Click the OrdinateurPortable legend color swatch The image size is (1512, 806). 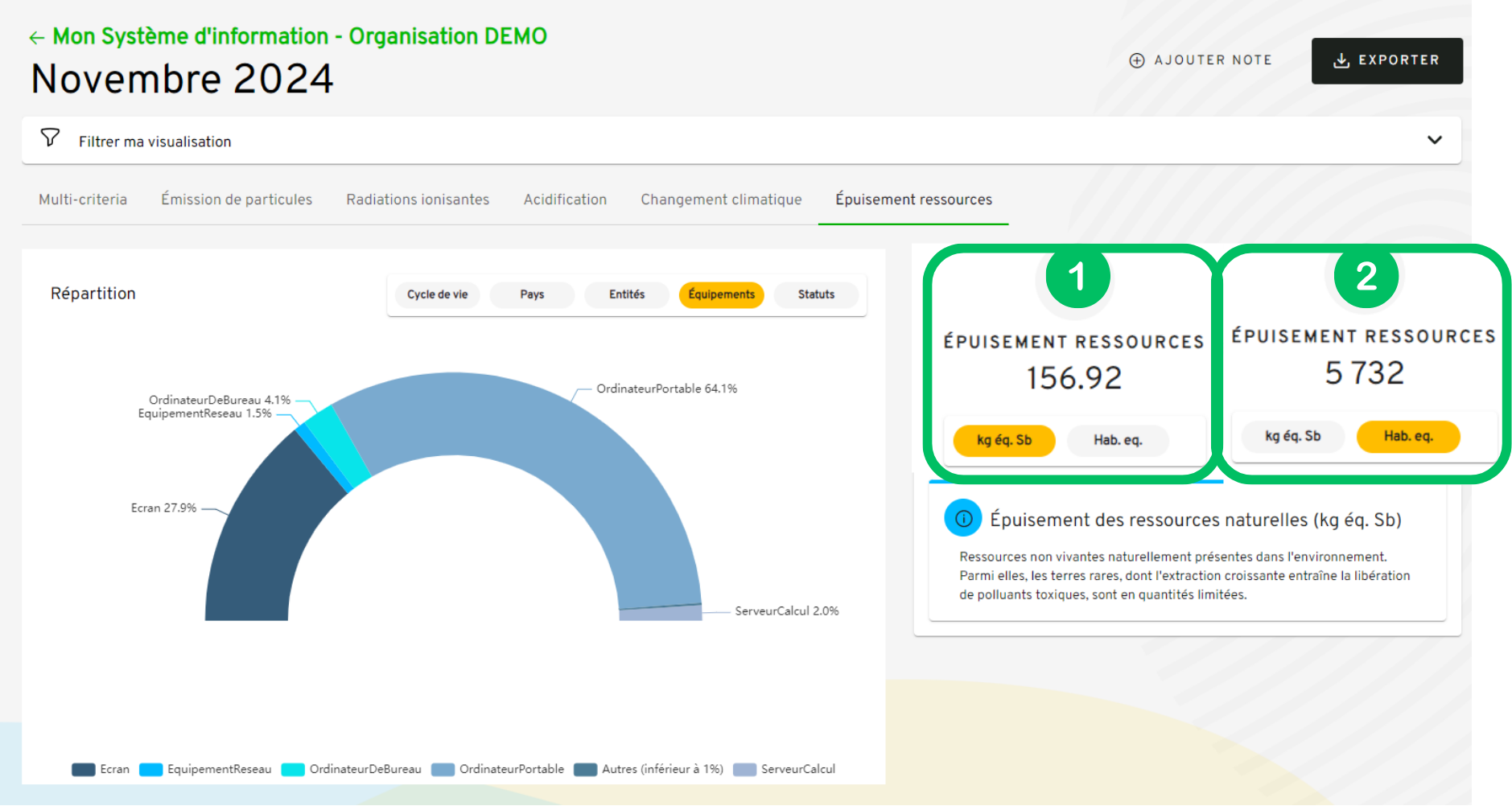tap(443, 770)
